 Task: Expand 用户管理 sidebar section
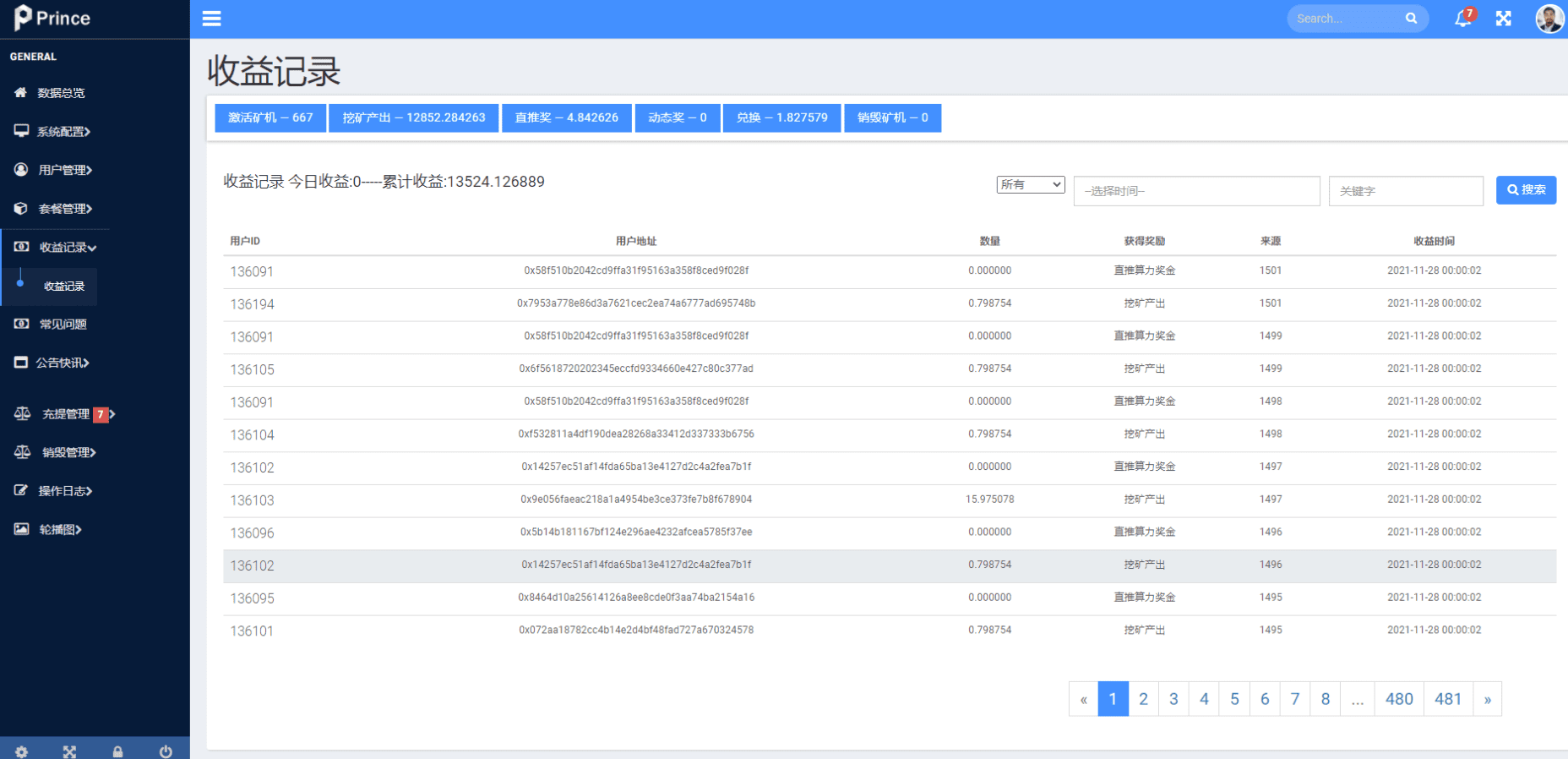click(64, 170)
